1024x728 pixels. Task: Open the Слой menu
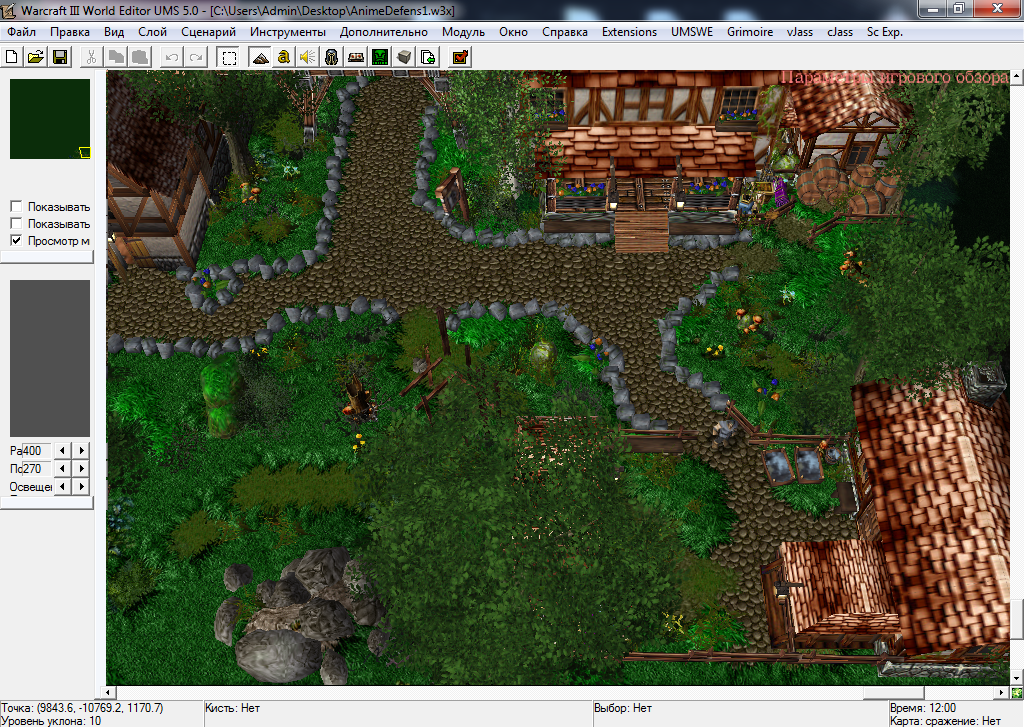pos(152,32)
